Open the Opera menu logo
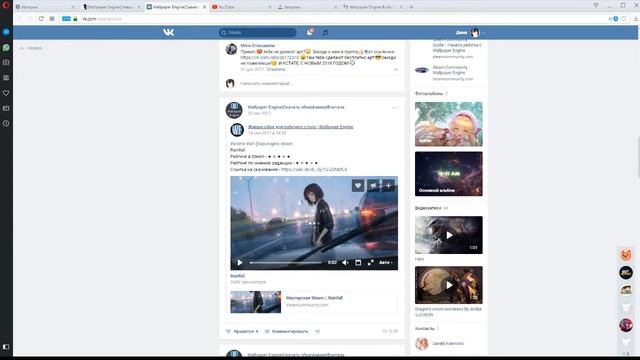Screen dimensions: 640x360 [6, 5]
